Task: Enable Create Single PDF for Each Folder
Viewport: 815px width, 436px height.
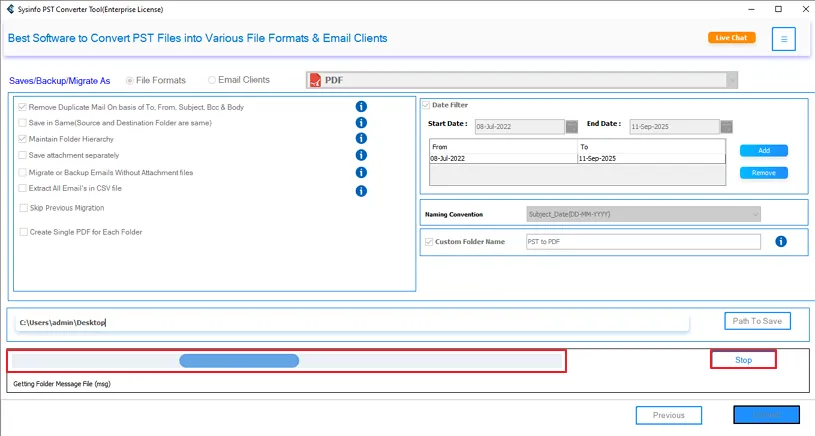Action: click(23, 232)
